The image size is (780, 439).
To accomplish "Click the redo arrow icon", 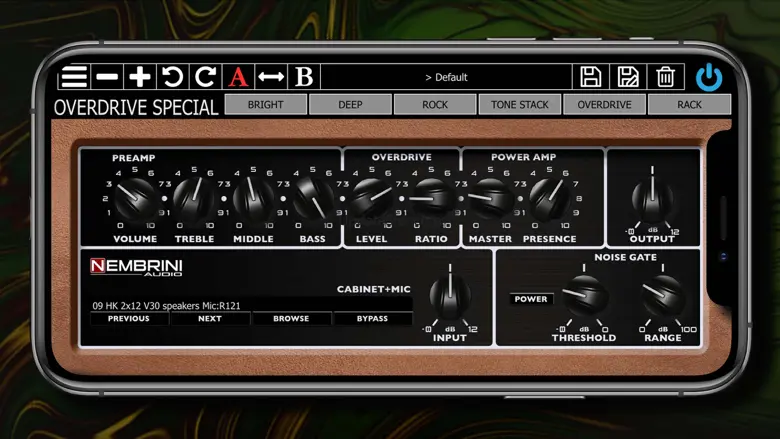I will 205,77.
